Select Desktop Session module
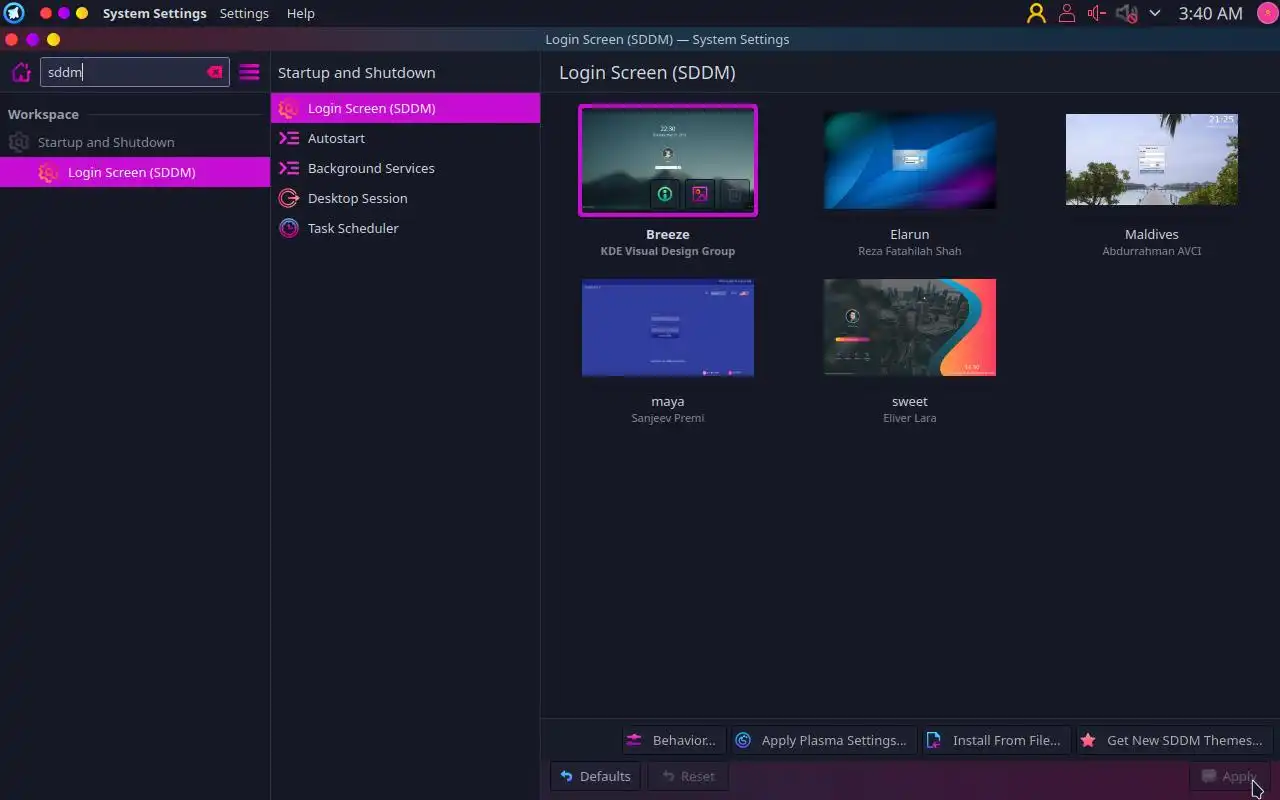Viewport: 1280px width, 800px height. pyautogui.click(x=405, y=198)
